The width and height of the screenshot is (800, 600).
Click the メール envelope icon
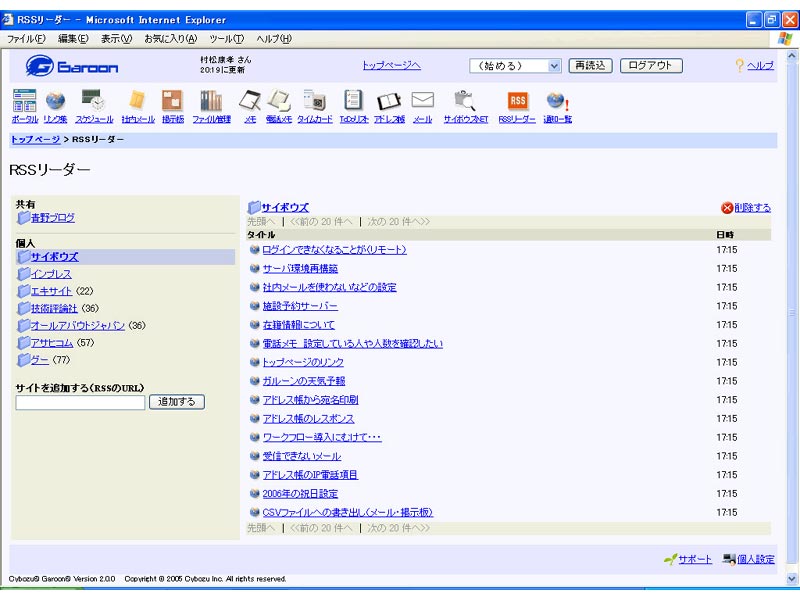tap(422, 100)
